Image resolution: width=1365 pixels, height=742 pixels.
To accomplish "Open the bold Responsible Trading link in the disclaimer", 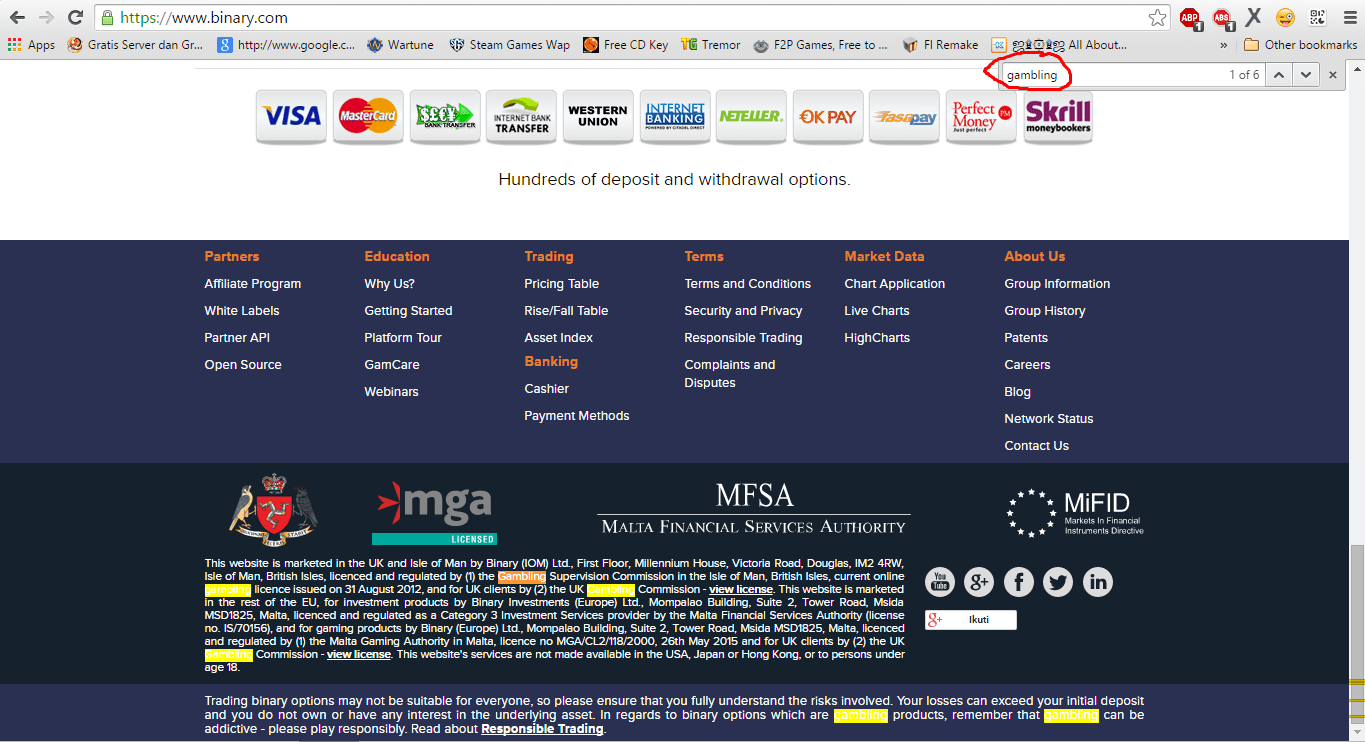I will (x=542, y=729).
